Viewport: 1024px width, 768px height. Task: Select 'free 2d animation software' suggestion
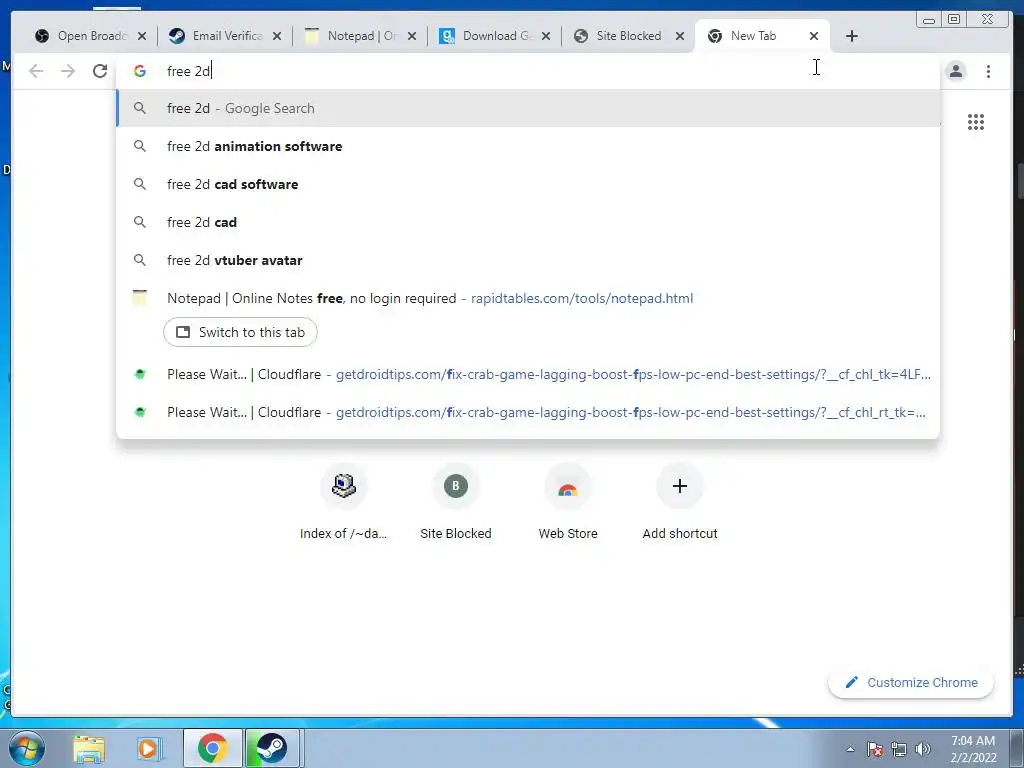(x=528, y=146)
